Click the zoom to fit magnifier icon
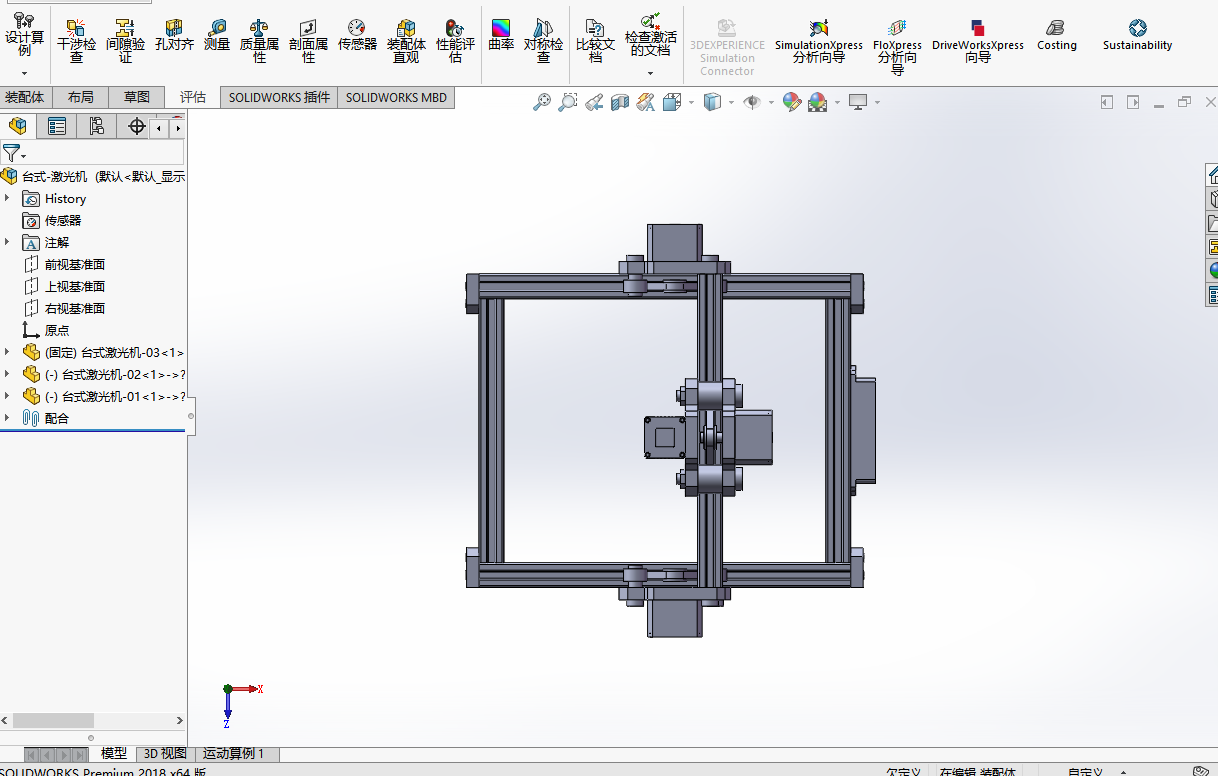The width and height of the screenshot is (1218, 776). [x=541, y=102]
